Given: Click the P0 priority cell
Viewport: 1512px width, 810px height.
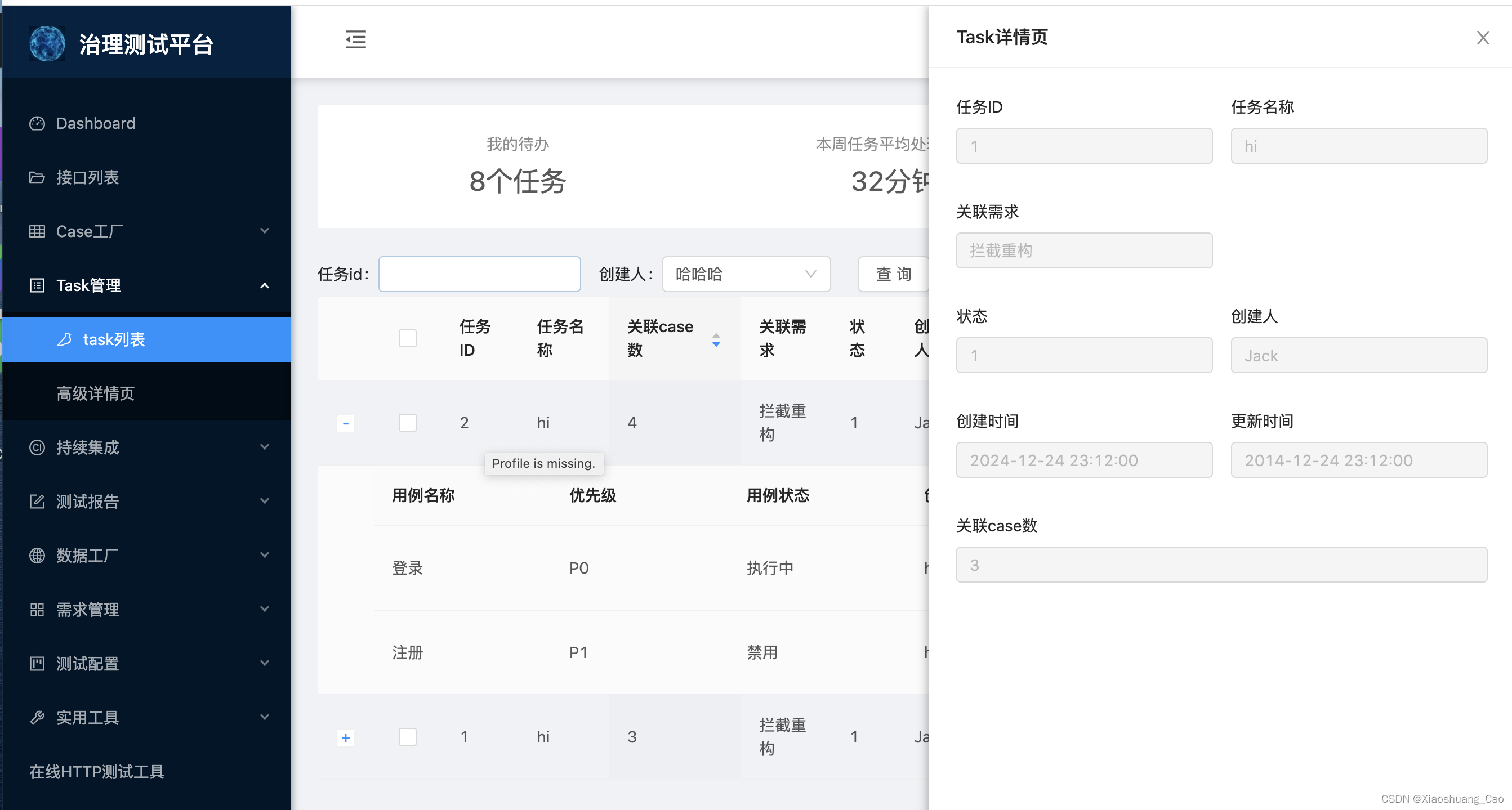Looking at the screenshot, I should (x=579, y=568).
